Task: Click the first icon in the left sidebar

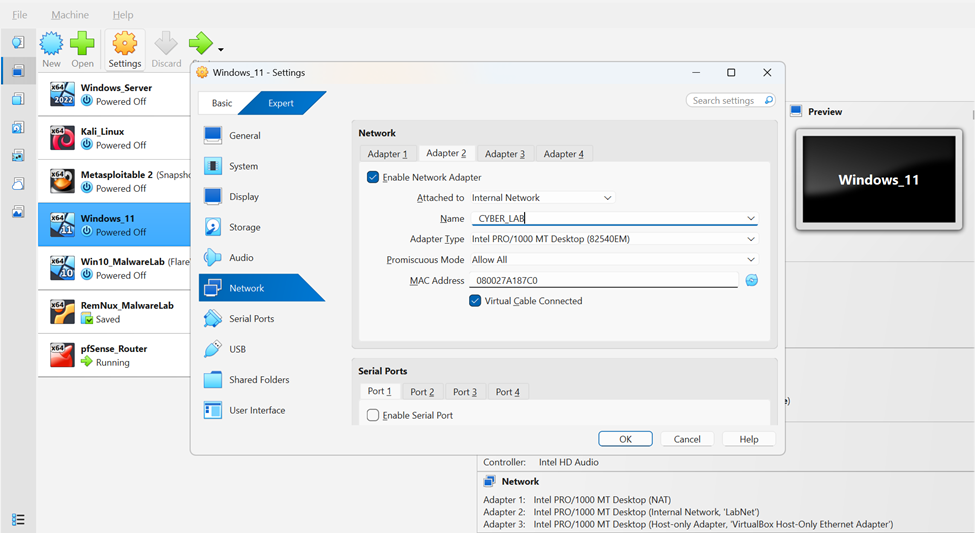Action: [18, 42]
